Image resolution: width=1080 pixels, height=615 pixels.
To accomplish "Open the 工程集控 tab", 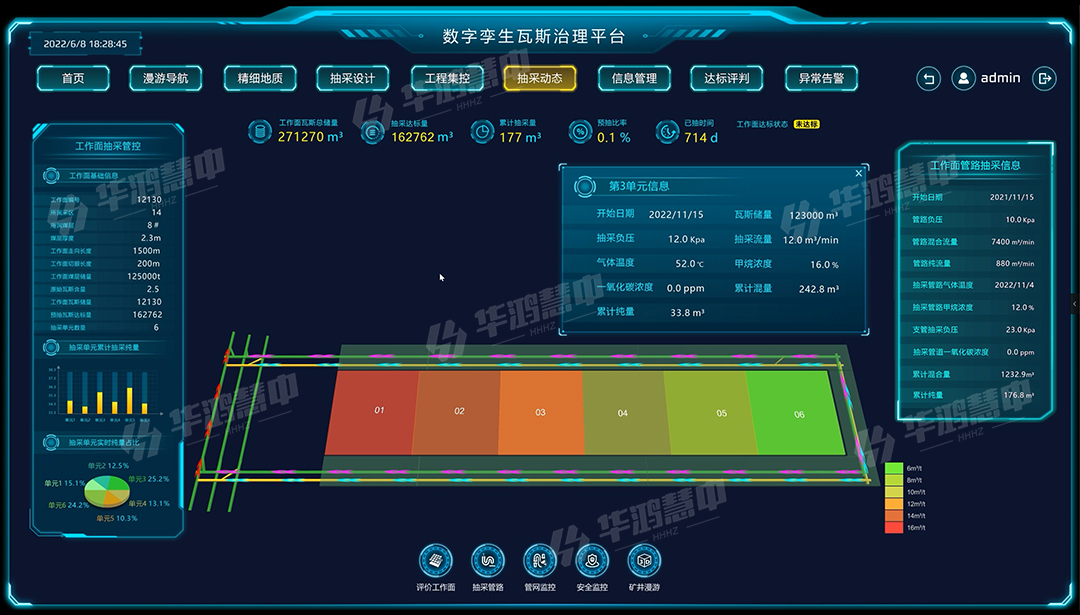I will click(447, 78).
